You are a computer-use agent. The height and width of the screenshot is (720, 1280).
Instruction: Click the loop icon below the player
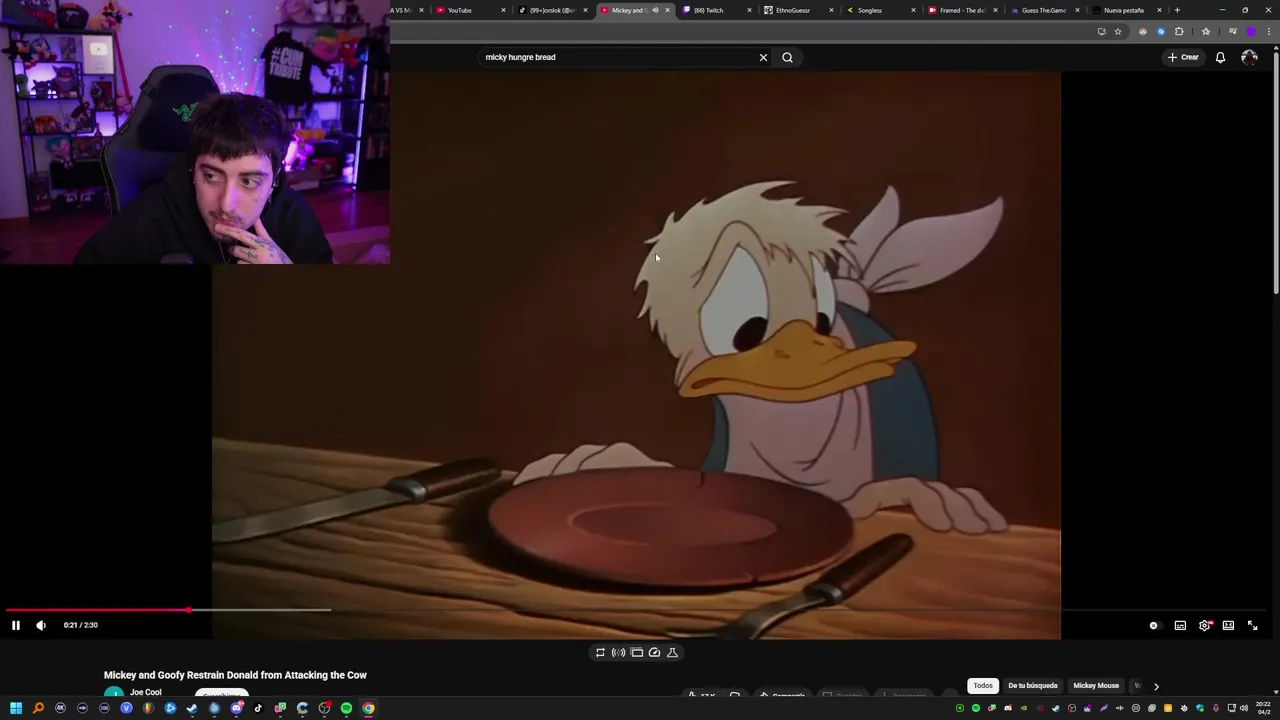pyautogui.click(x=600, y=652)
